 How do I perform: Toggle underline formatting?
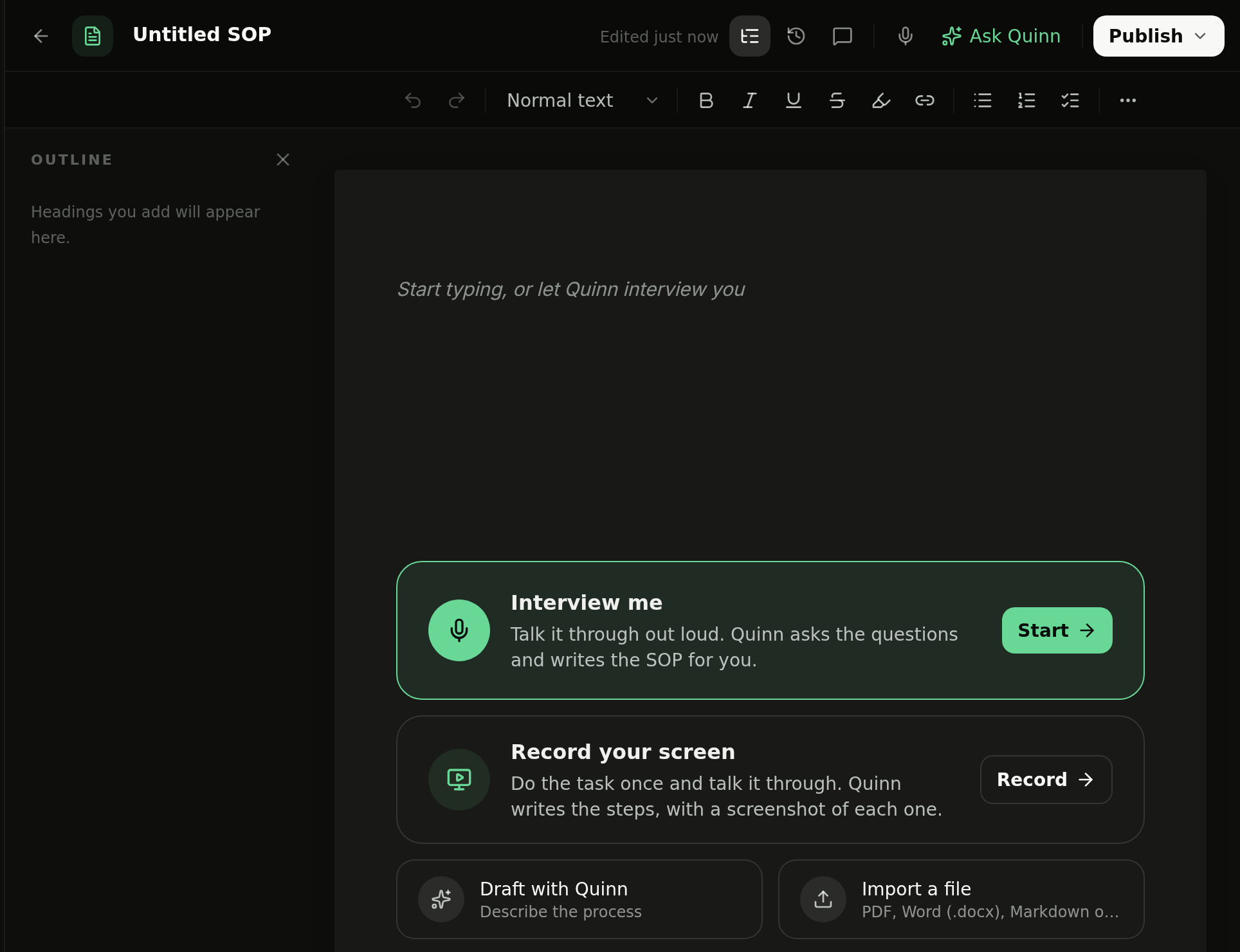click(x=794, y=100)
